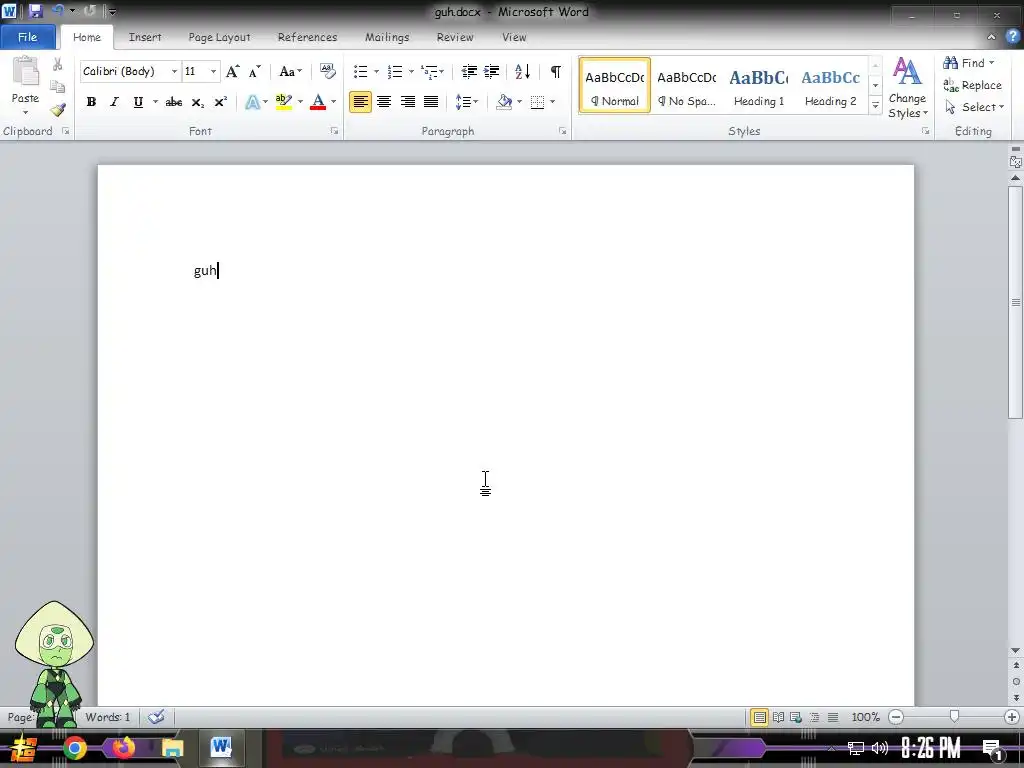Viewport: 1024px width, 768px height.
Task: Toggle show paragraph marks (¶)
Action: click(x=556, y=71)
